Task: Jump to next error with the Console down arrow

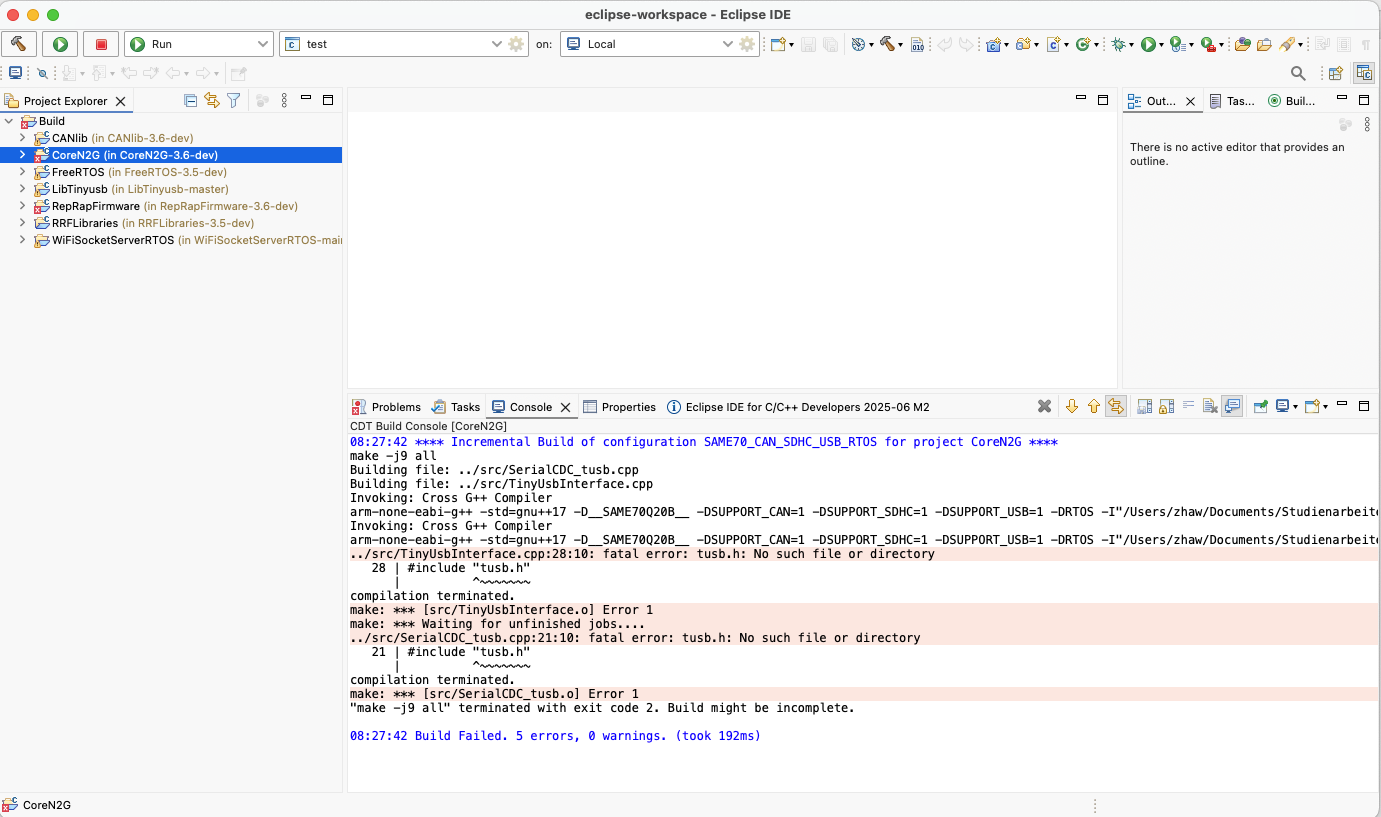Action: coord(1072,406)
